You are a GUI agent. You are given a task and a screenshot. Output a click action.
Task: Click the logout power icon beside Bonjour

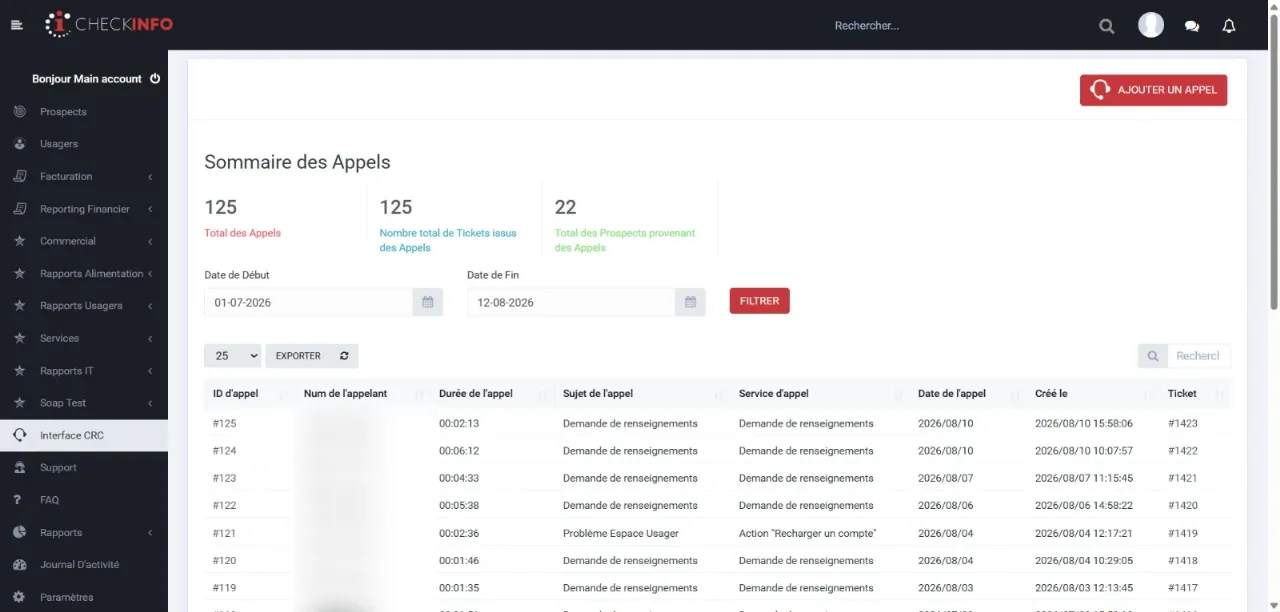155,78
